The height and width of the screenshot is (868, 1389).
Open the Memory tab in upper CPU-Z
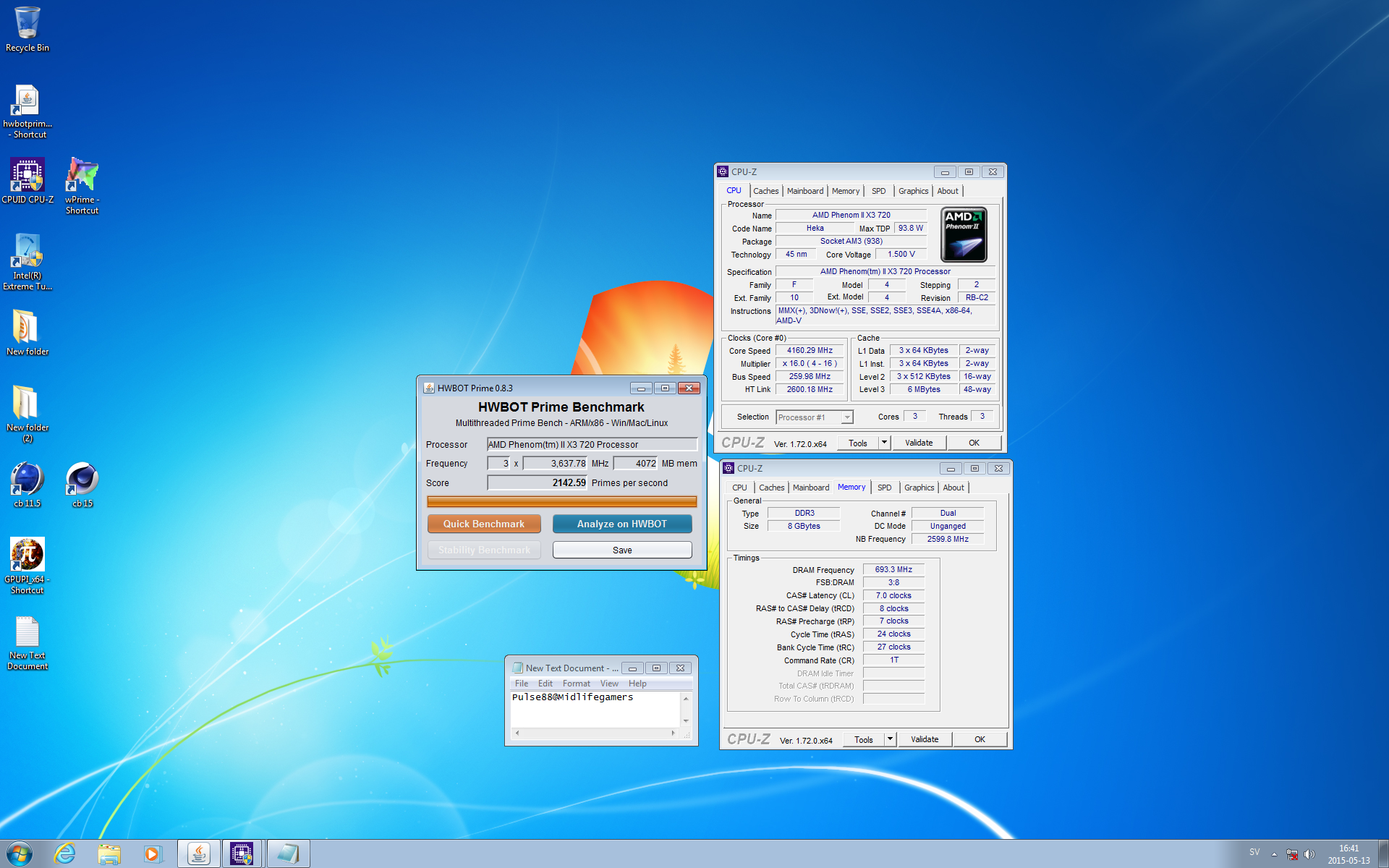point(846,191)
